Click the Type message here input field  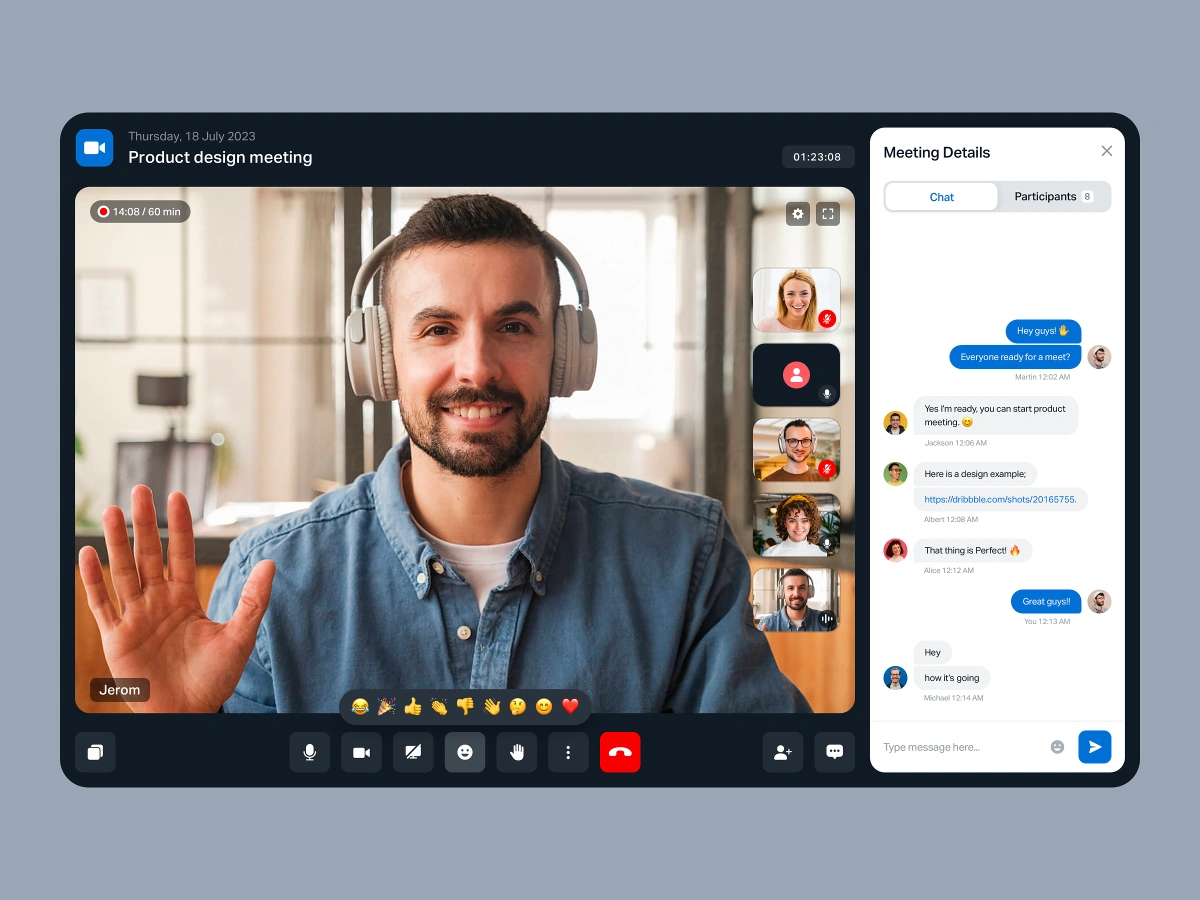pos(960,747)
